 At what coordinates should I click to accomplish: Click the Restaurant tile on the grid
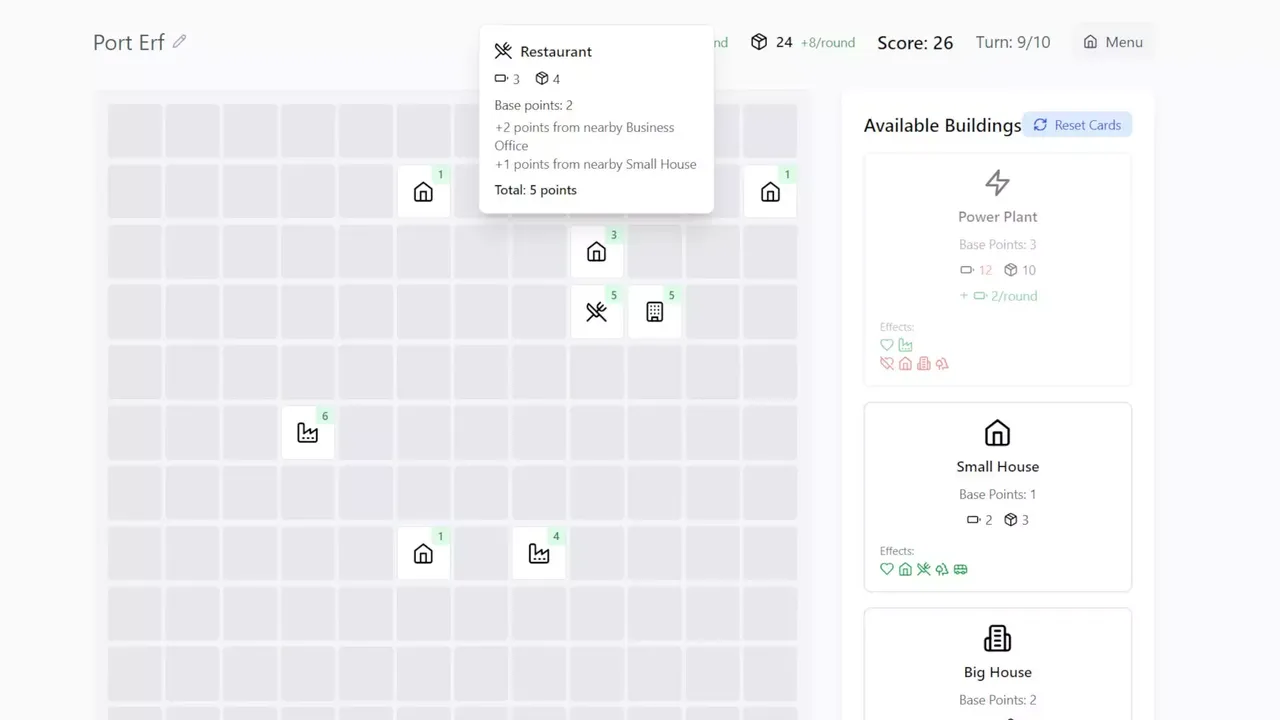click(x=597, y=312)
